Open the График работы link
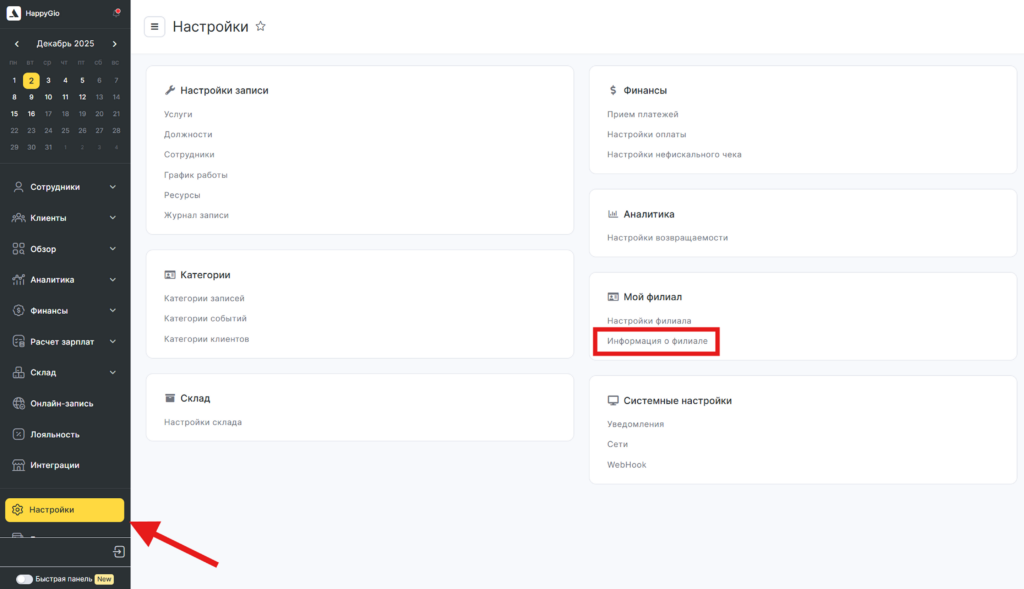Screen dimensions: 1024x589 click(x=195, y=175)
